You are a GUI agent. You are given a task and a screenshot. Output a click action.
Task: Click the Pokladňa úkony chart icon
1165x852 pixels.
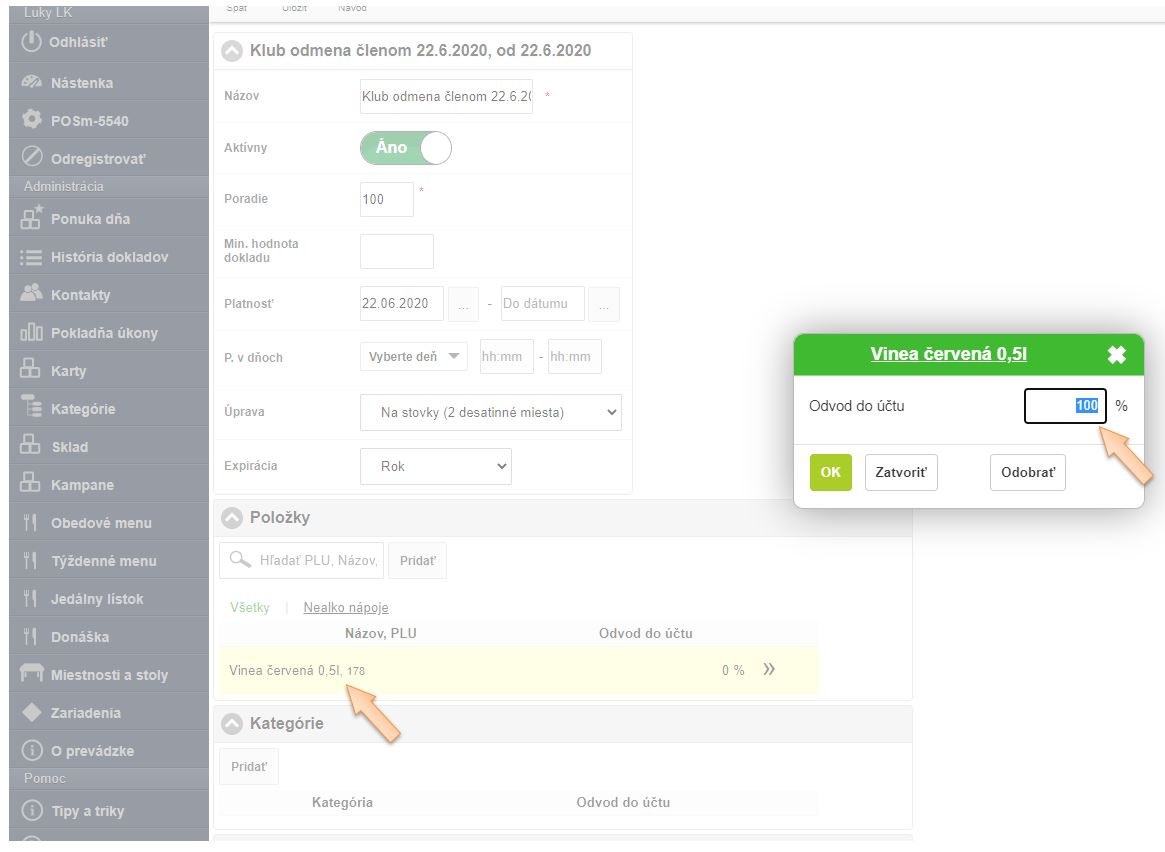pyautogui.click(x=32, y=332)
